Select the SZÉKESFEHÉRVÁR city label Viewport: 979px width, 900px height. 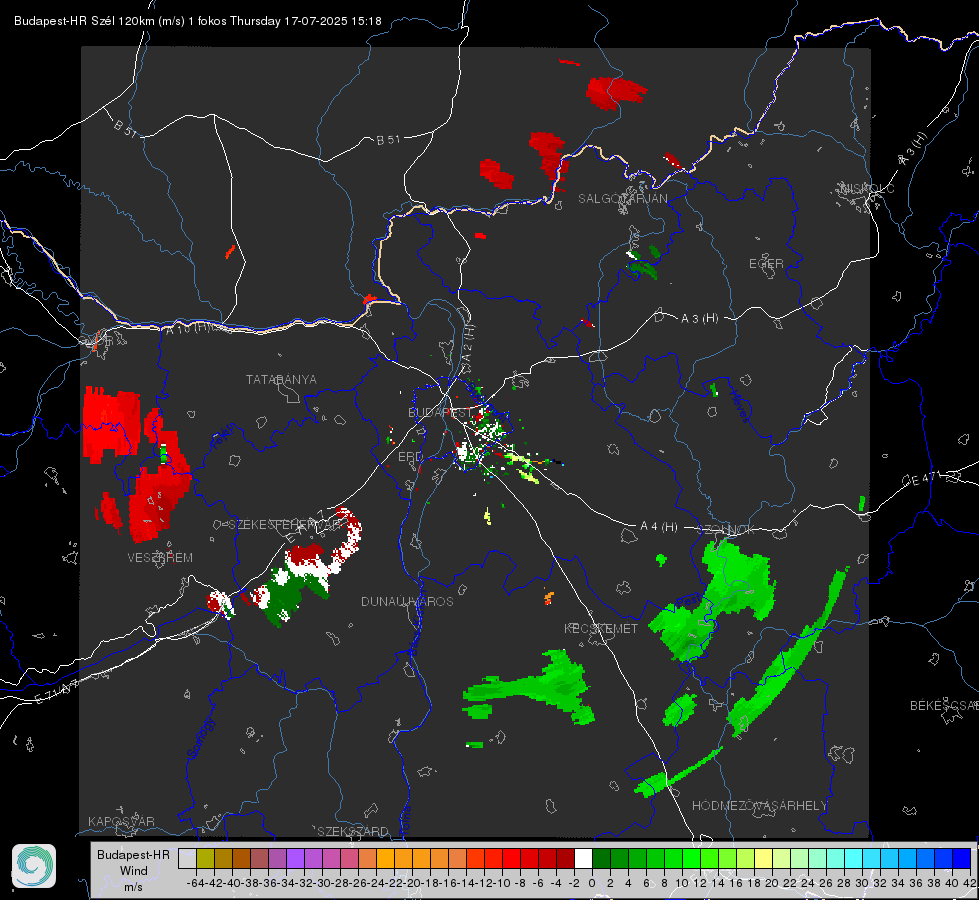(x=284, y=525)
